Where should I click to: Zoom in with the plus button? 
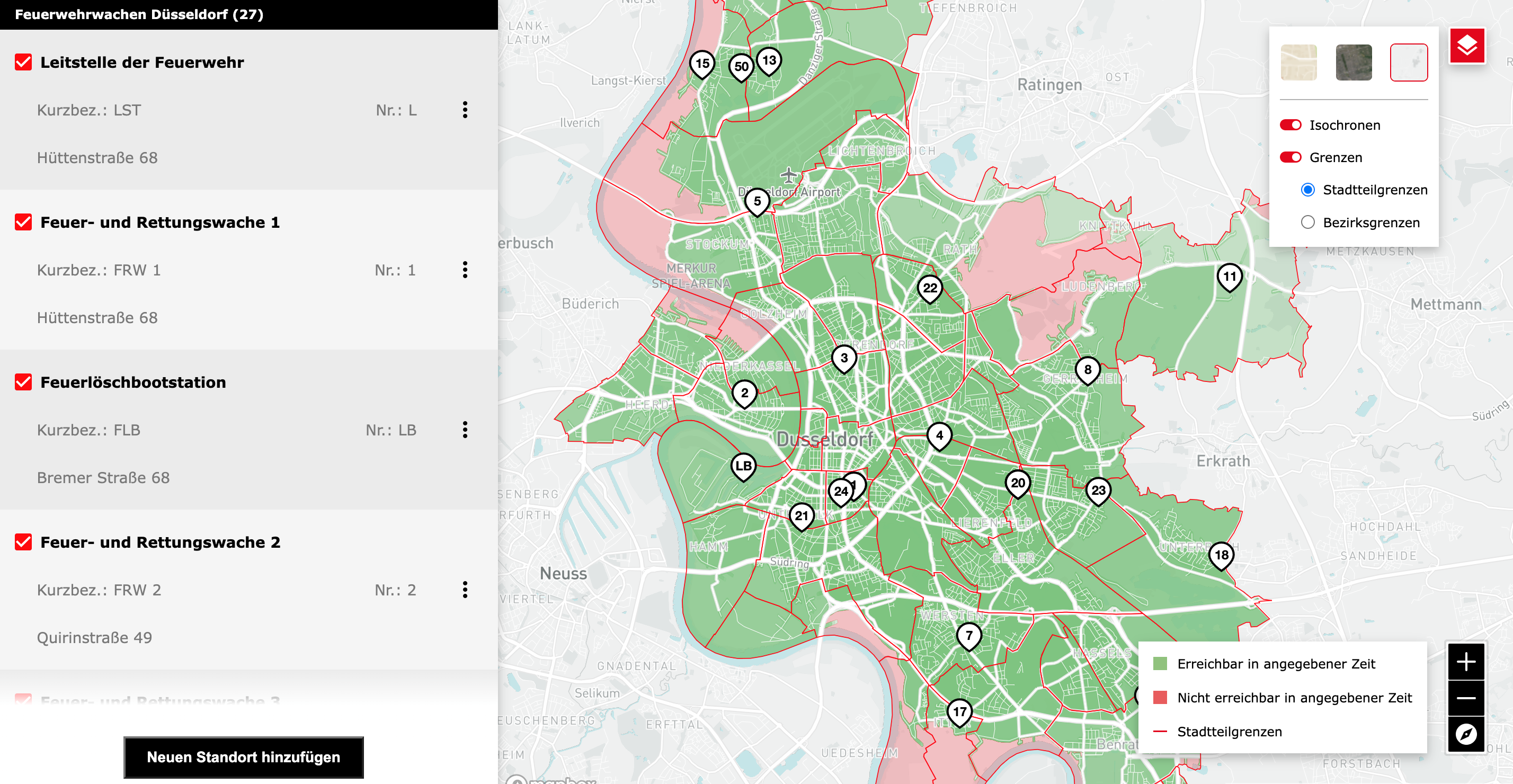[1466, 662]
